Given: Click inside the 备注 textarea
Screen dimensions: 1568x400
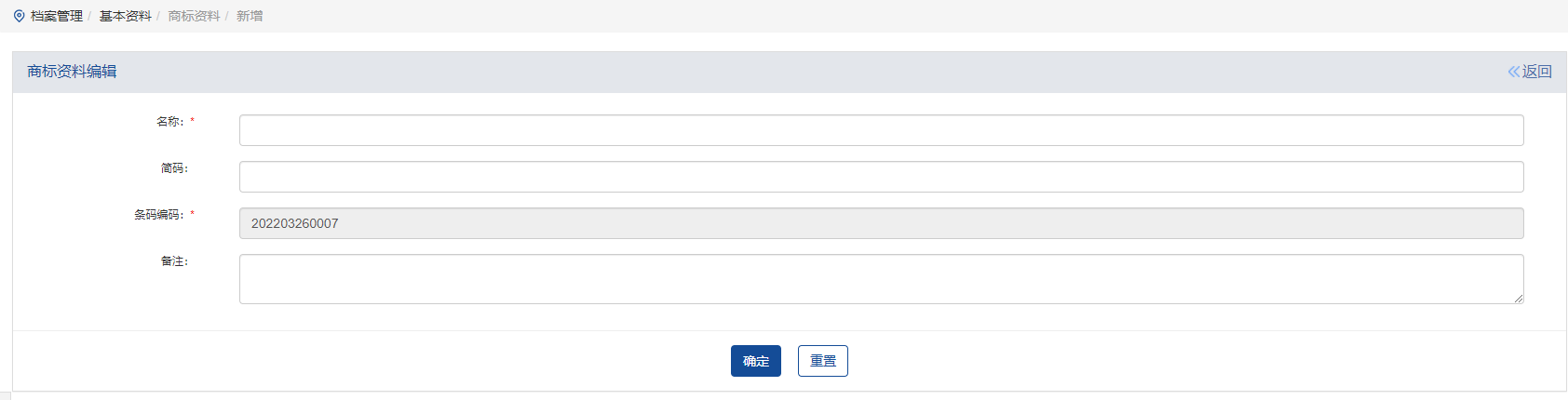Looking at the screenshot, I should 881,279.
